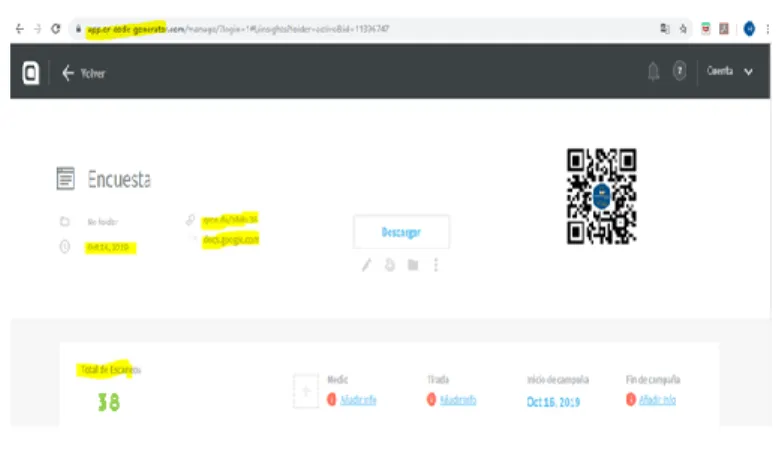The width and height of the screenshot is (779, 456).
Task: Click the clock icon beside the creation date
Action: pos(65,246)
